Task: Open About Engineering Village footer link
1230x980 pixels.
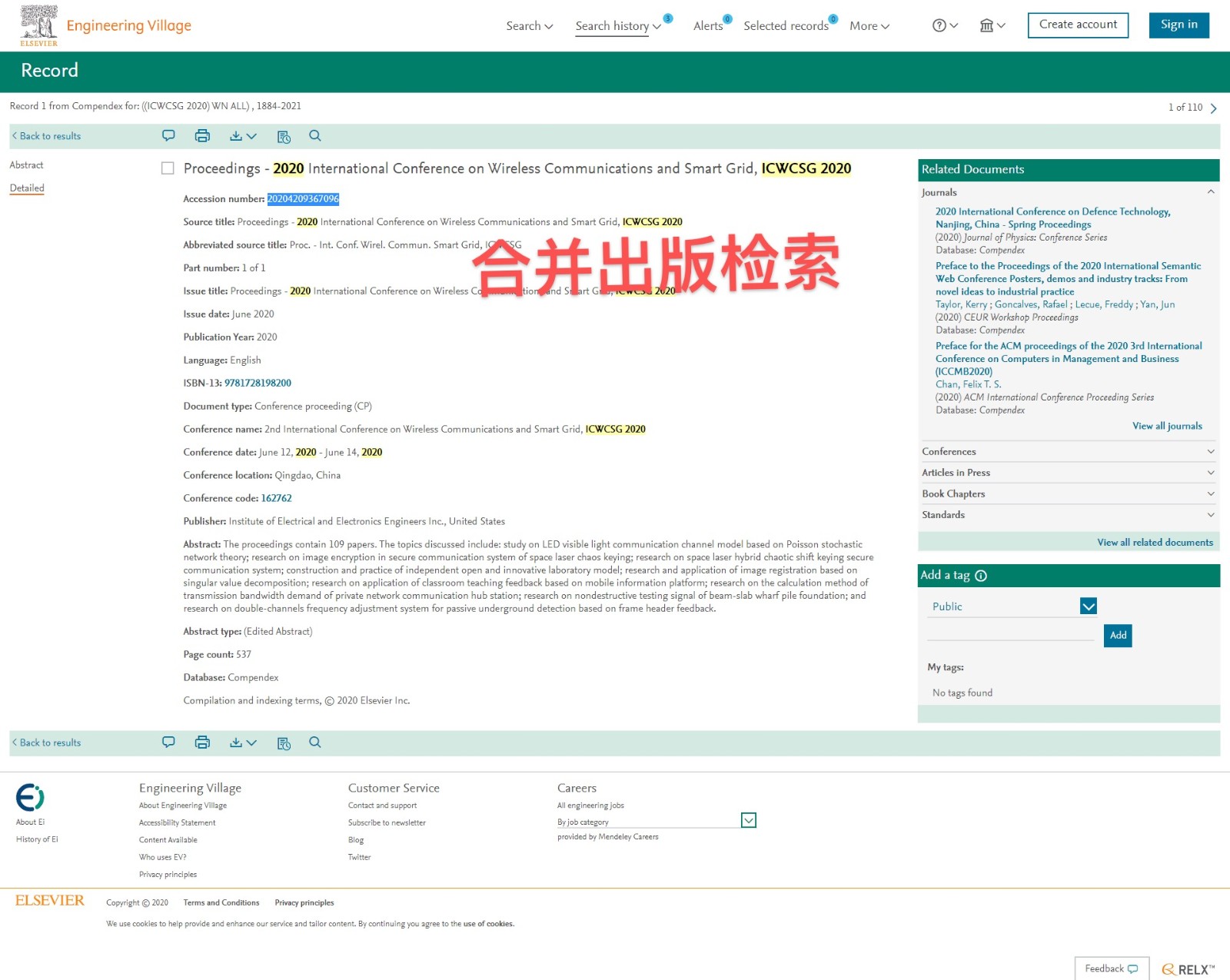Action: 183,806
